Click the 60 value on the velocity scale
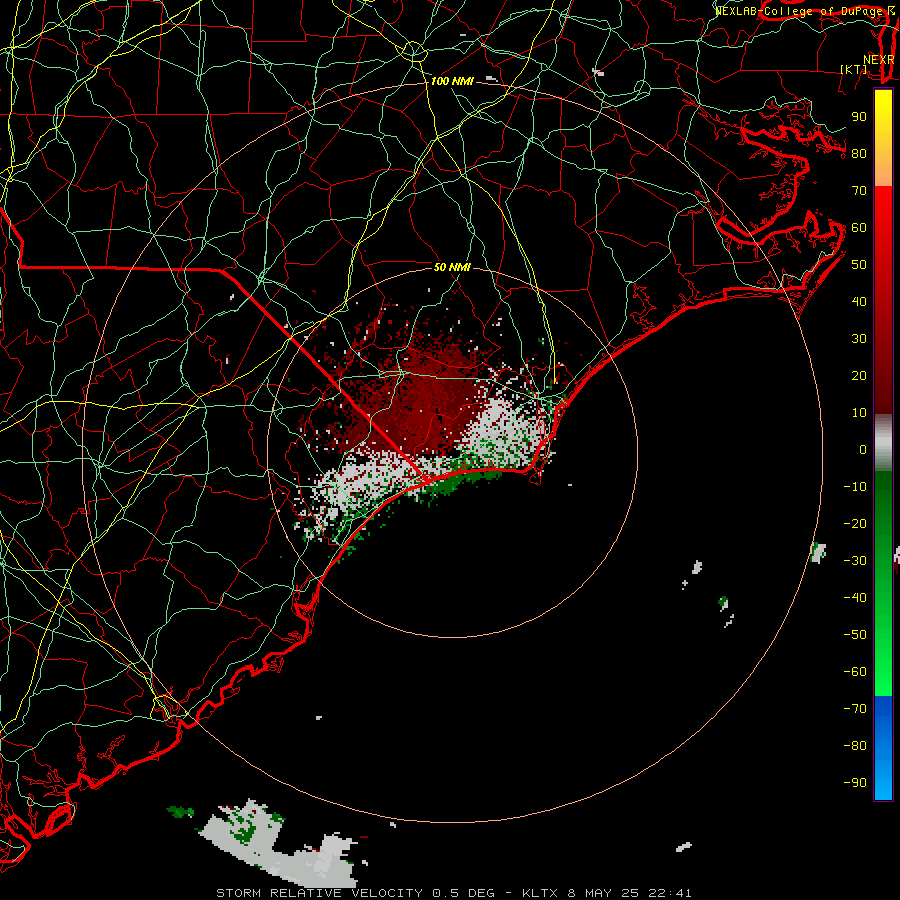This screenshot has width=900, height=900. (x=859, y=227)
